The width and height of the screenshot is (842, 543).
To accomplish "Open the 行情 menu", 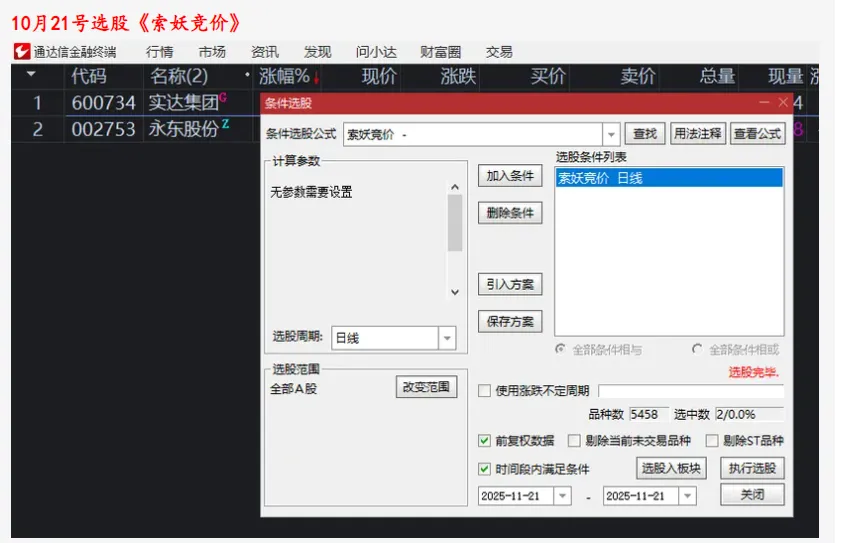I will coord(159,52).
